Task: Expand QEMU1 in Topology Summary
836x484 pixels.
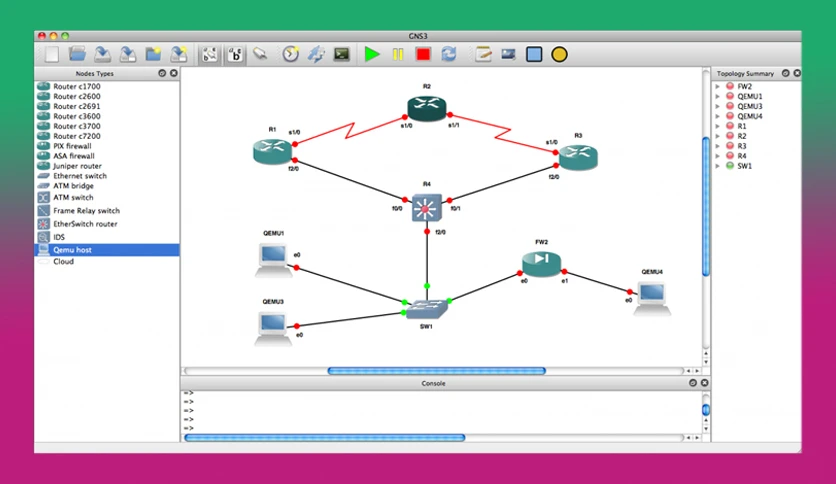Action: (x=718, y=96)
